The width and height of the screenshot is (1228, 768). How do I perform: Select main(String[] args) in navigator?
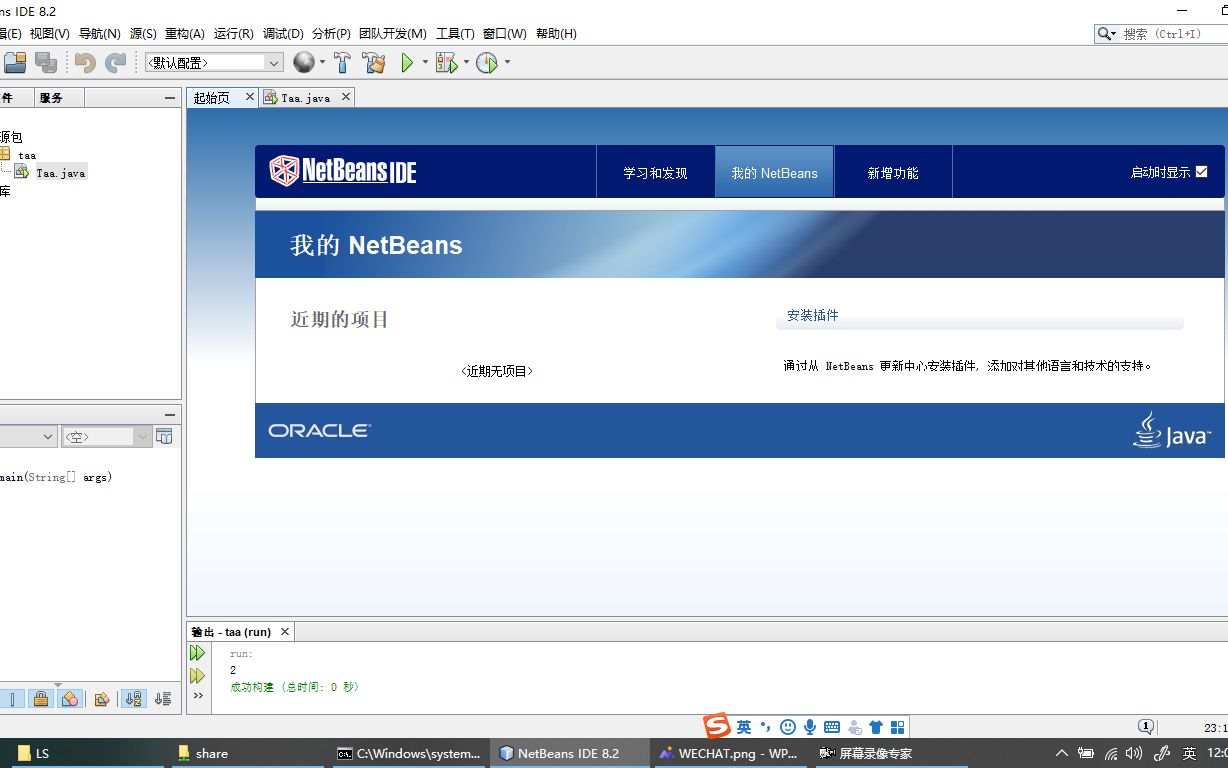click(x=56, y=477)
